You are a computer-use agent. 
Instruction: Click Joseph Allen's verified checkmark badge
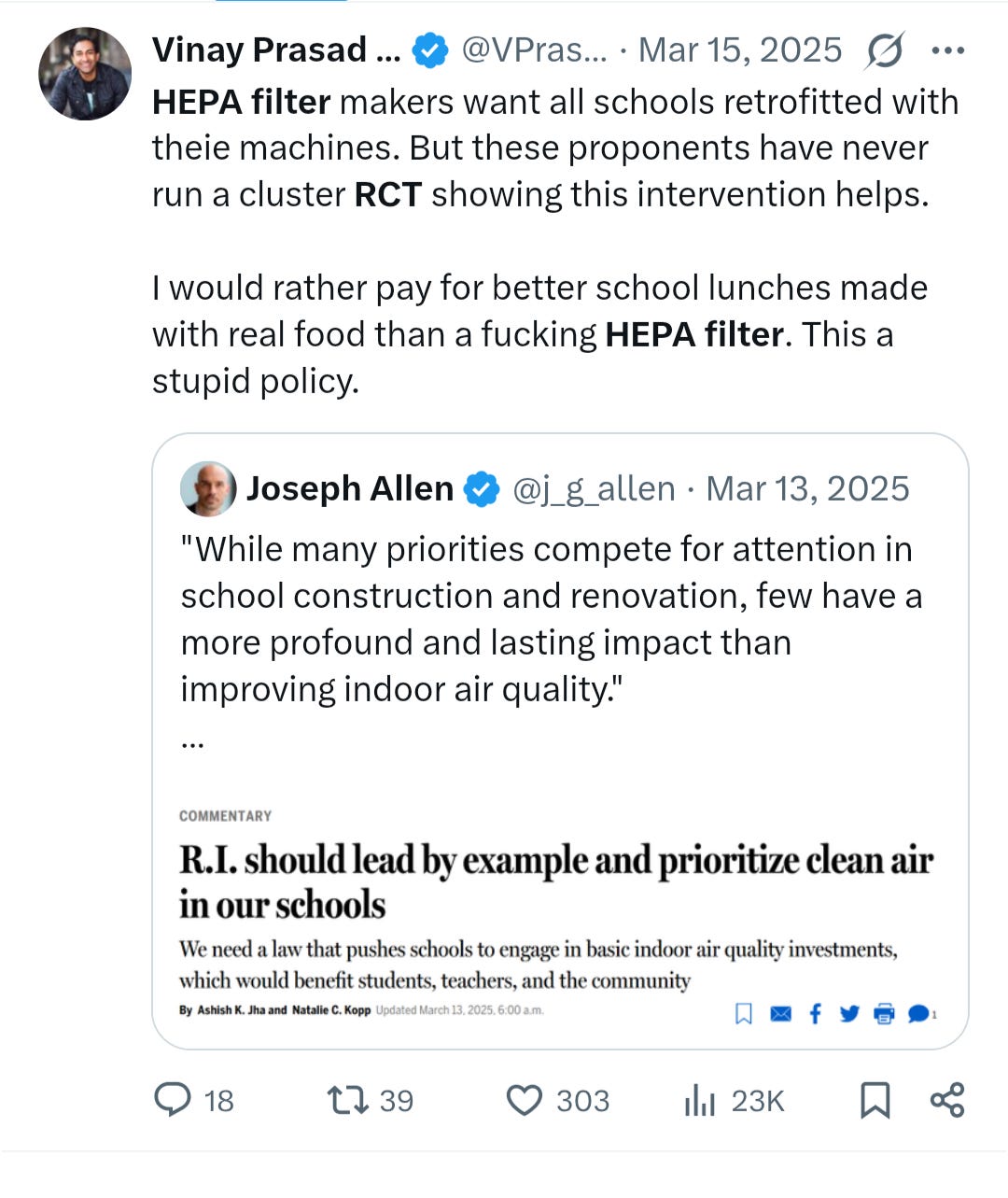coord(482,488)
